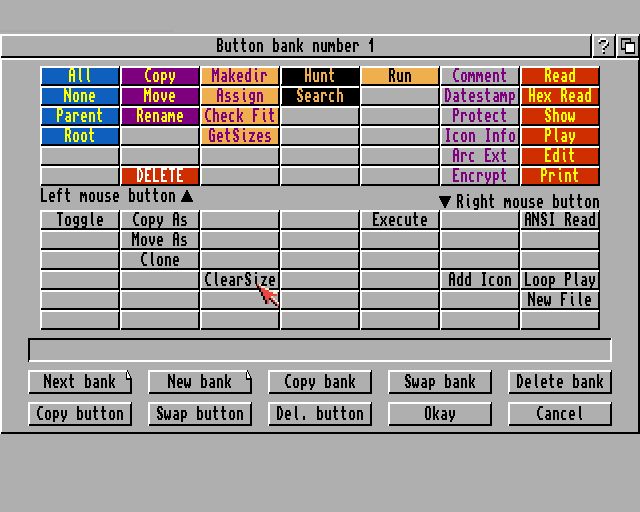The image size is (640, 512).
Task: Go to Next bank
Action: click(80, 382)
